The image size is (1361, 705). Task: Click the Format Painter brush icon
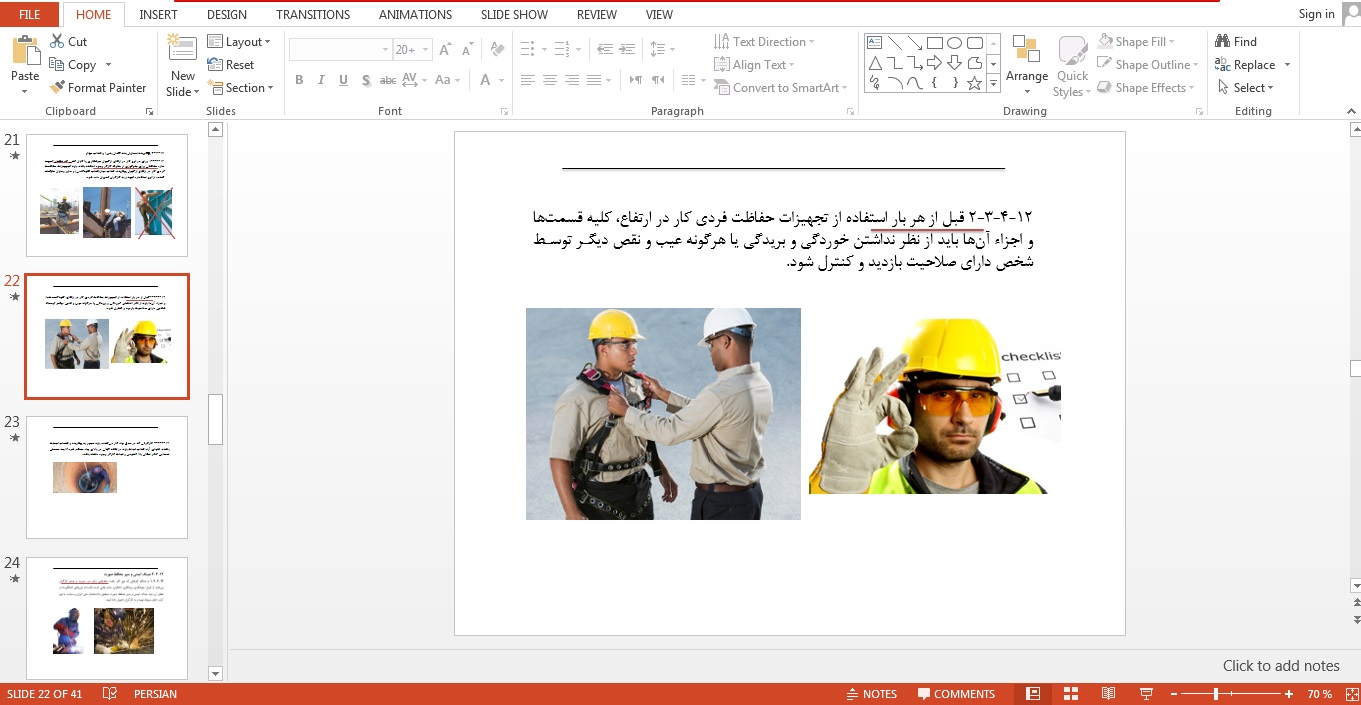[57, 88]
